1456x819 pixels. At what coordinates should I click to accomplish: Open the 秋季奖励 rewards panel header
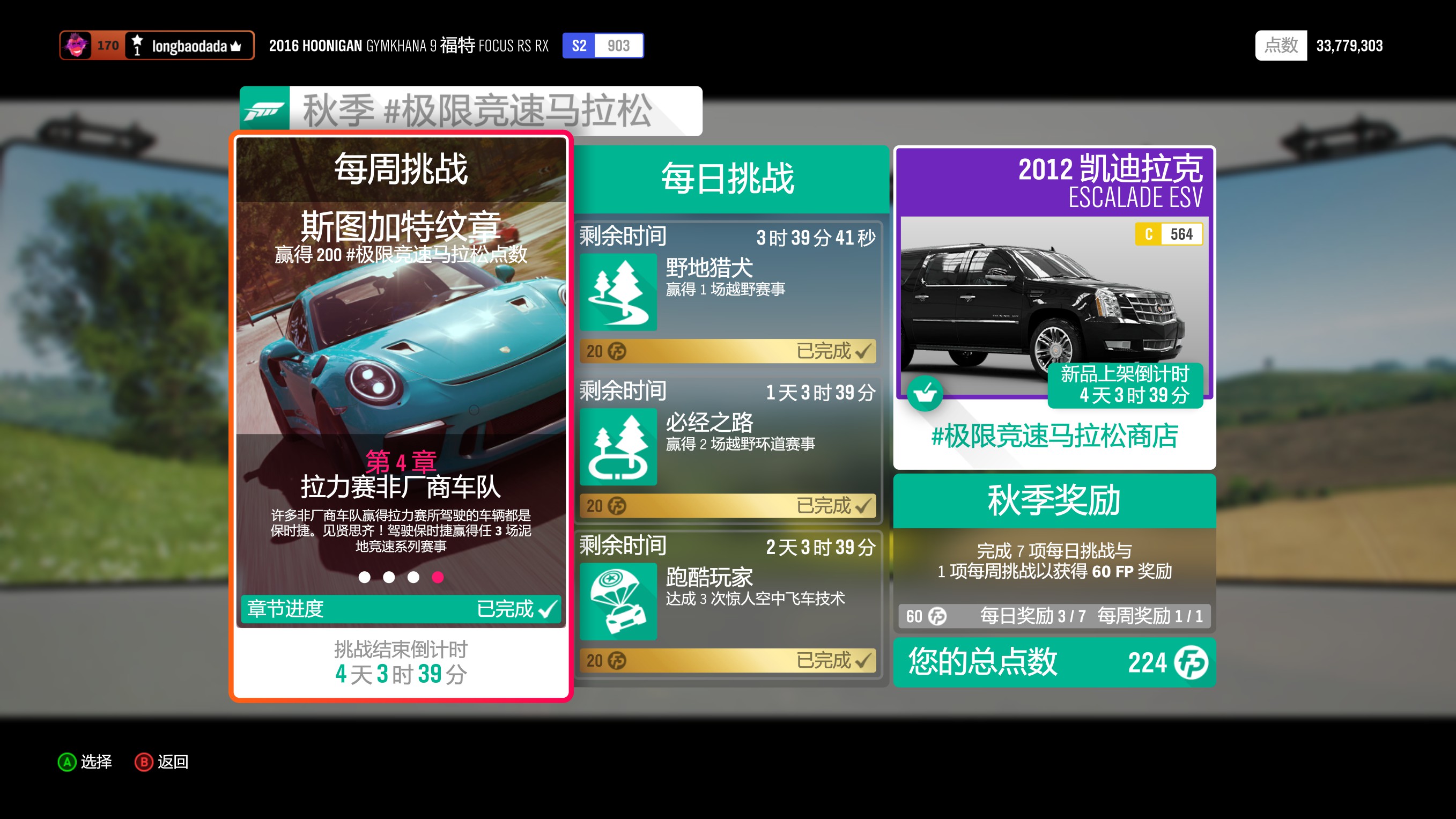[1054, 501]
